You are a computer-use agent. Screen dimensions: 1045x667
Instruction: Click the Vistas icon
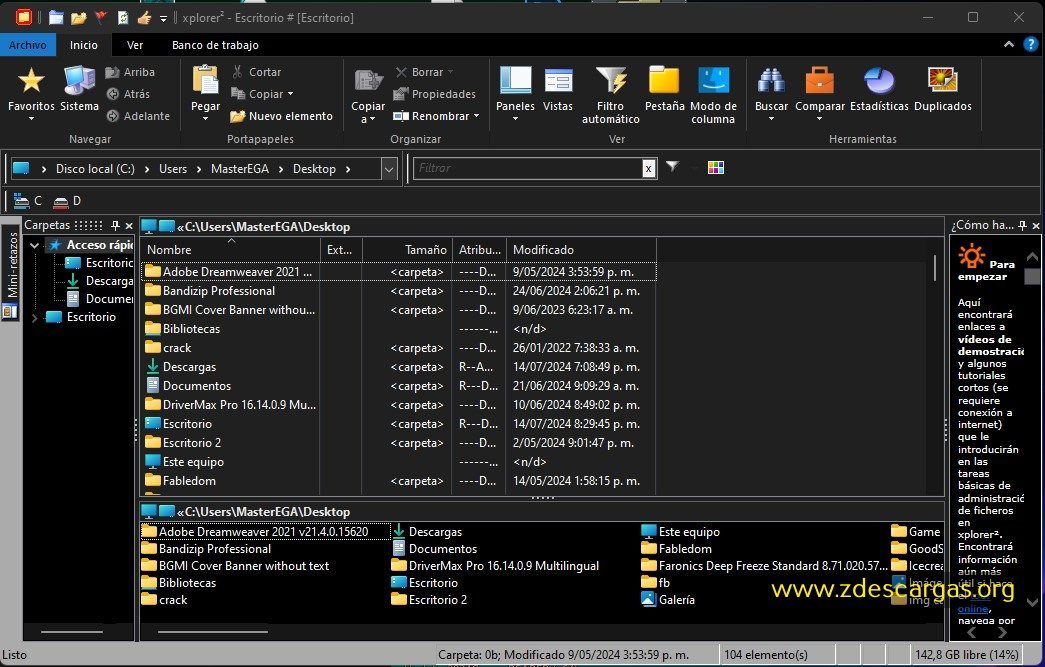558,89
